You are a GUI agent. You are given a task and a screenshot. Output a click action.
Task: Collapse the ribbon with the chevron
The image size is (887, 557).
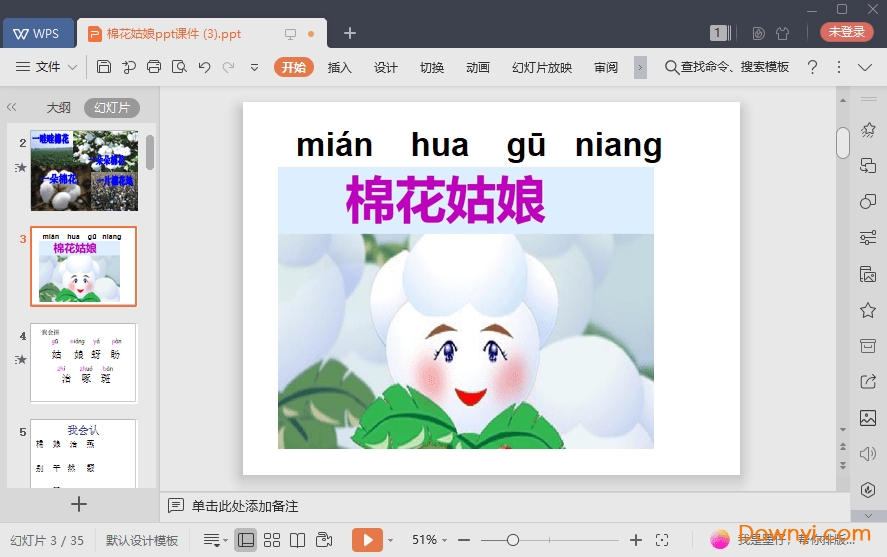864,67
